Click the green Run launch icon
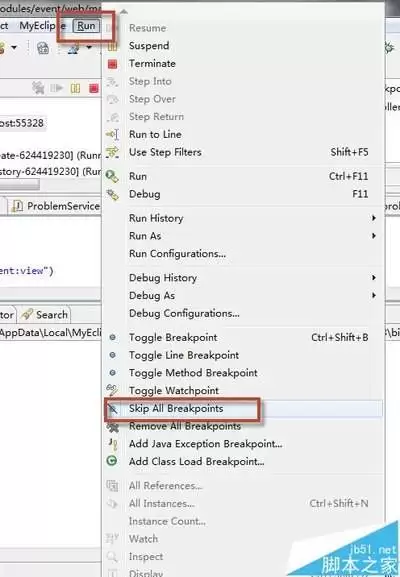Viewport: 400px width, 577px height. tap(112, 177)
